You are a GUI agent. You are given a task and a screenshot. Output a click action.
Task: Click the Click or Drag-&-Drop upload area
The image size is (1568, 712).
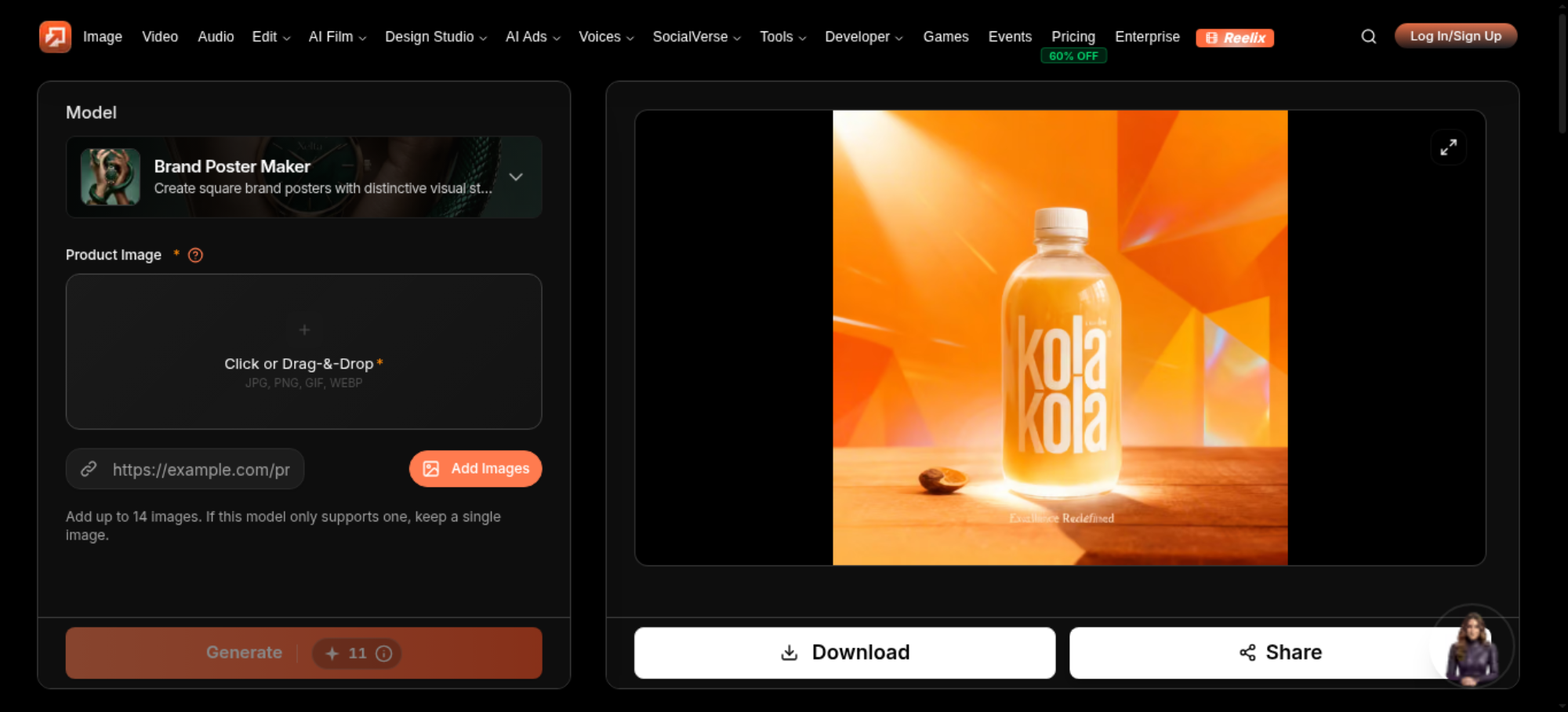[304, 351]
